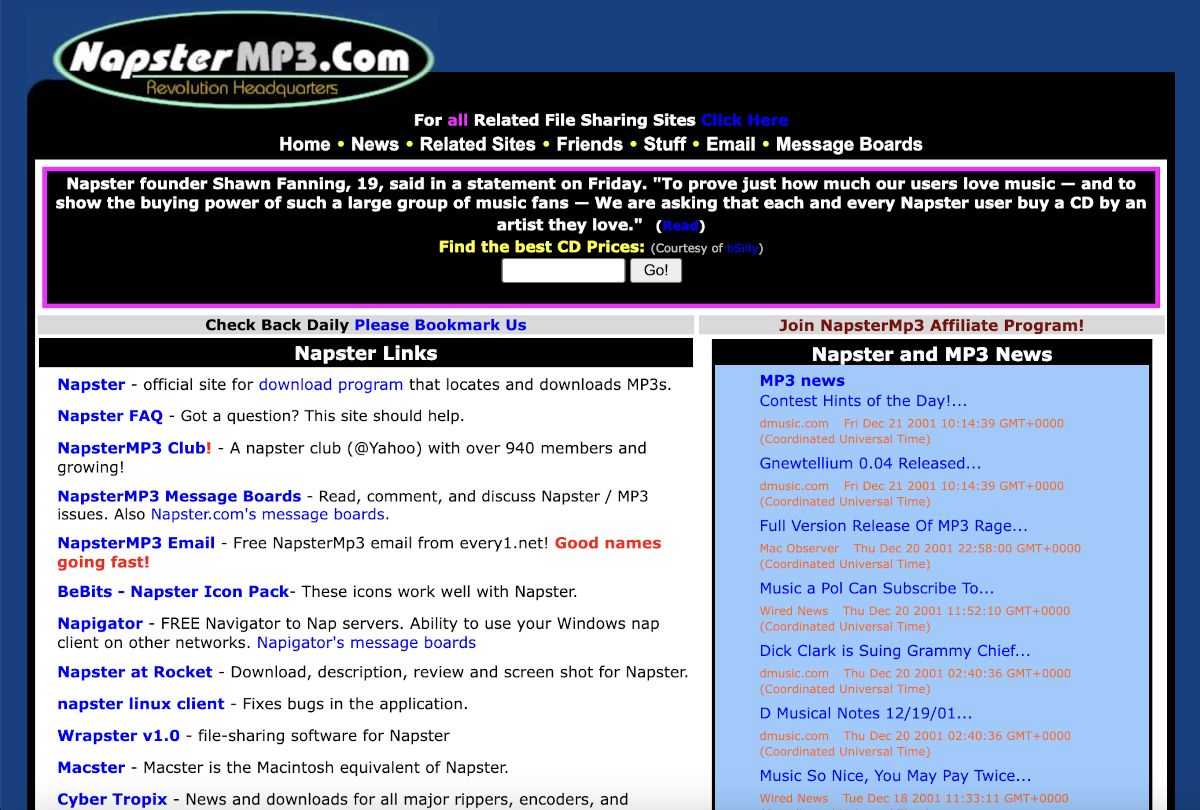The width and height of the screenshot is (1200, 810).
Task: Click the NapsterMP3.Com logo
Action: point(243,59)
